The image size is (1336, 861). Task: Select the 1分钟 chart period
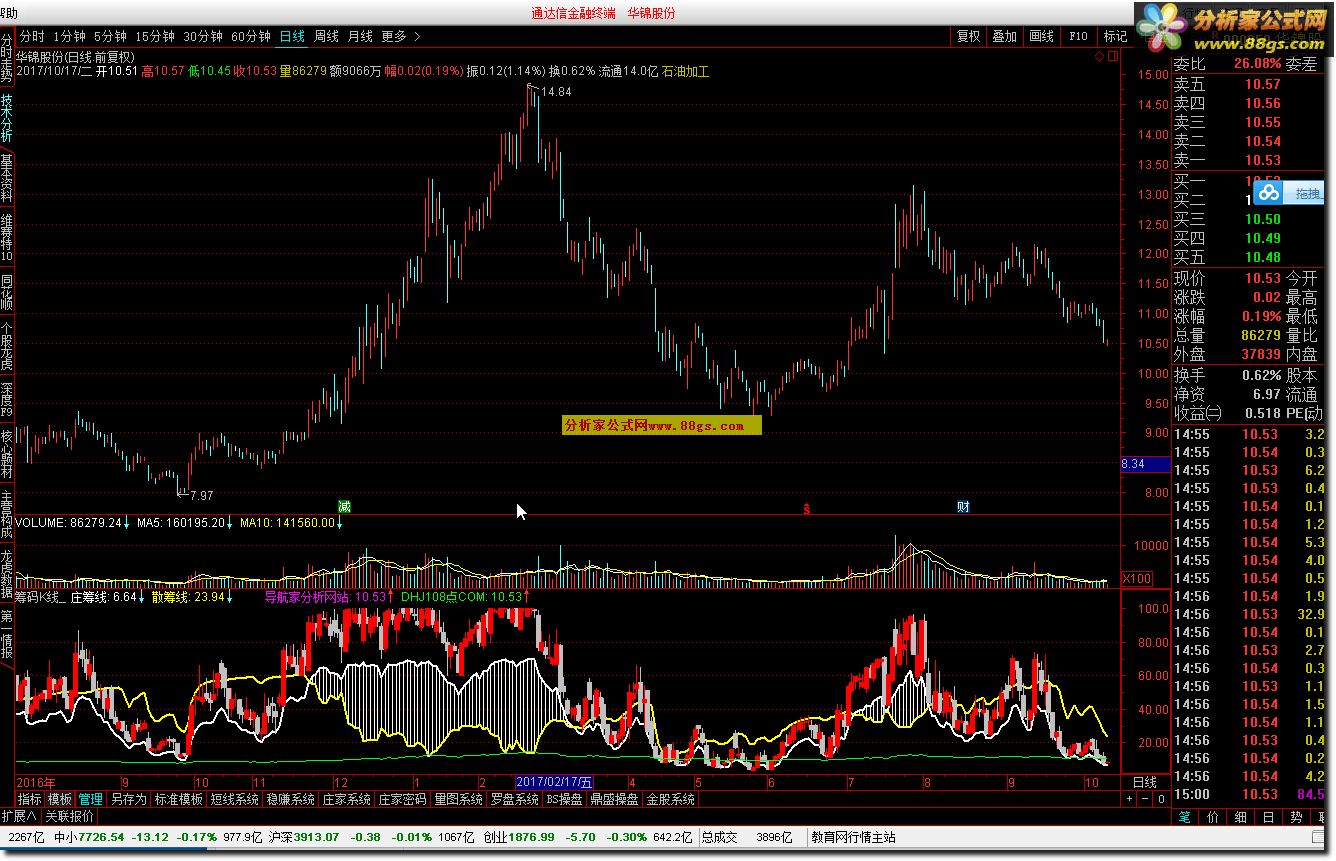69,36
